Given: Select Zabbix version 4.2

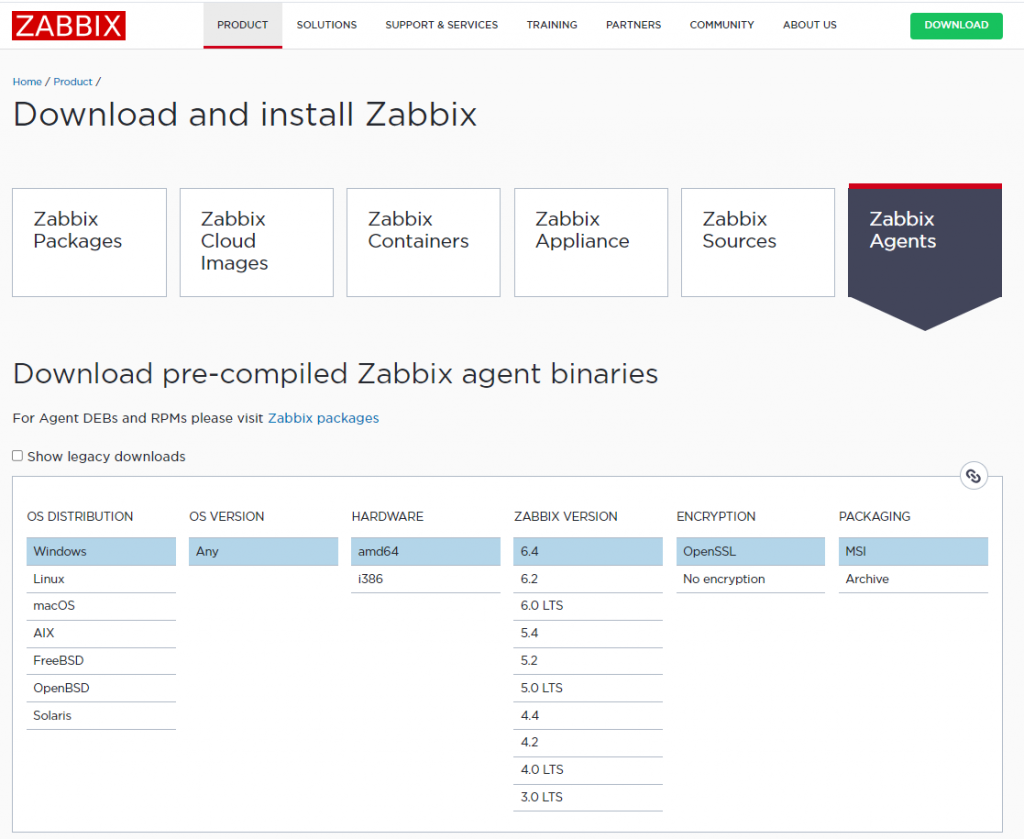Looking at the screenshot, I should 588,742.
